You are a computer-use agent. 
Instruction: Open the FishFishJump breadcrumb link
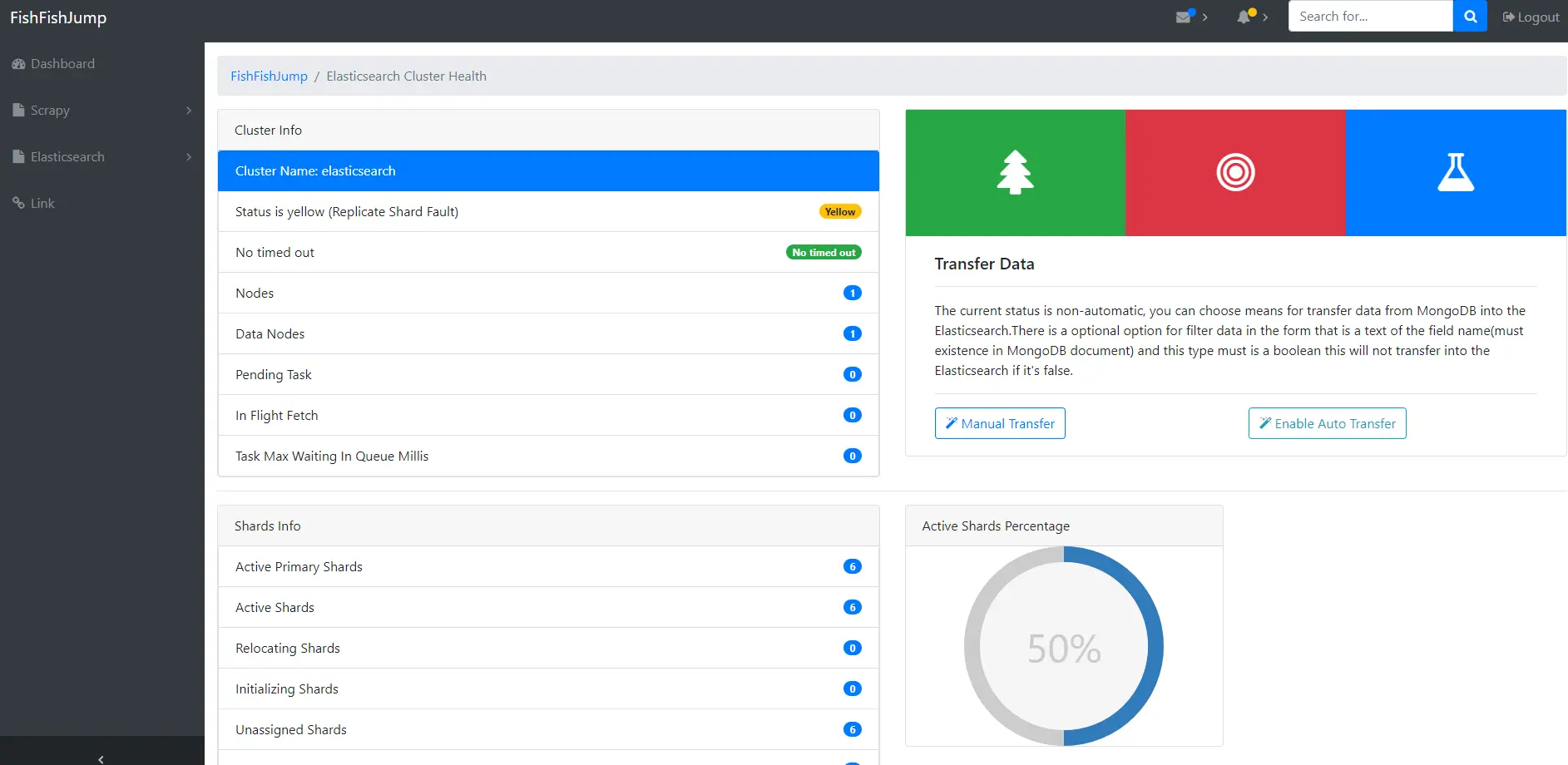pos(269,76)
